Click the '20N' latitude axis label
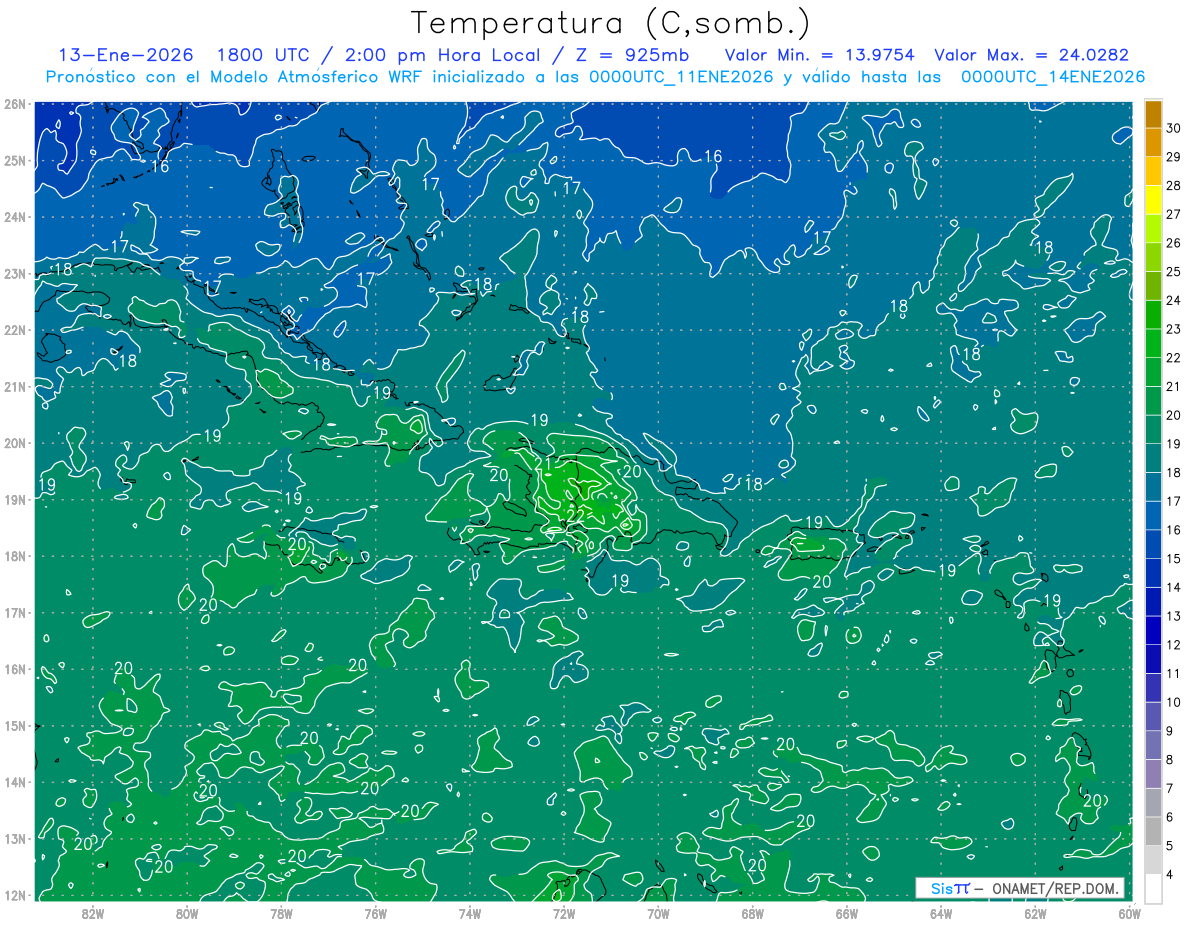The width and height of the screenshot is (1200, 927). point(15,443)
